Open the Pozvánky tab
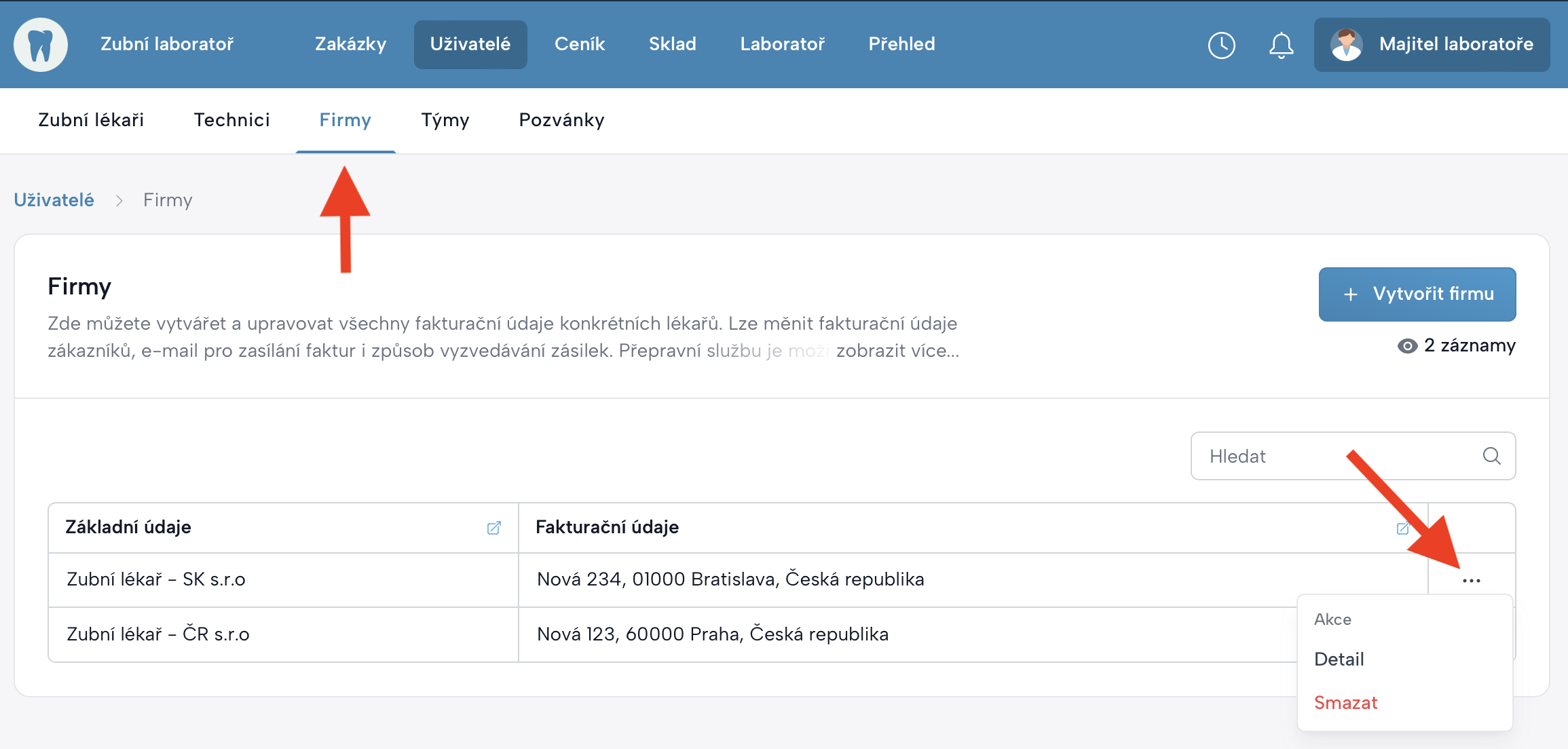This screenshot has height=749, width=1568. pos(561,120)
